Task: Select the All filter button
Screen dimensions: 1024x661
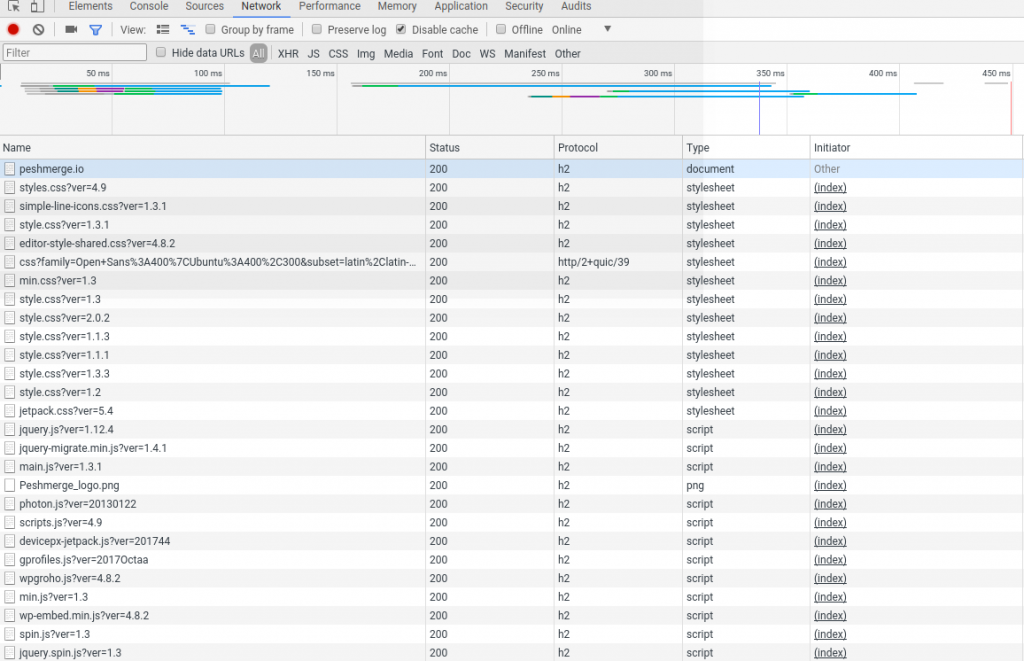Action: (x=259, y=54)
